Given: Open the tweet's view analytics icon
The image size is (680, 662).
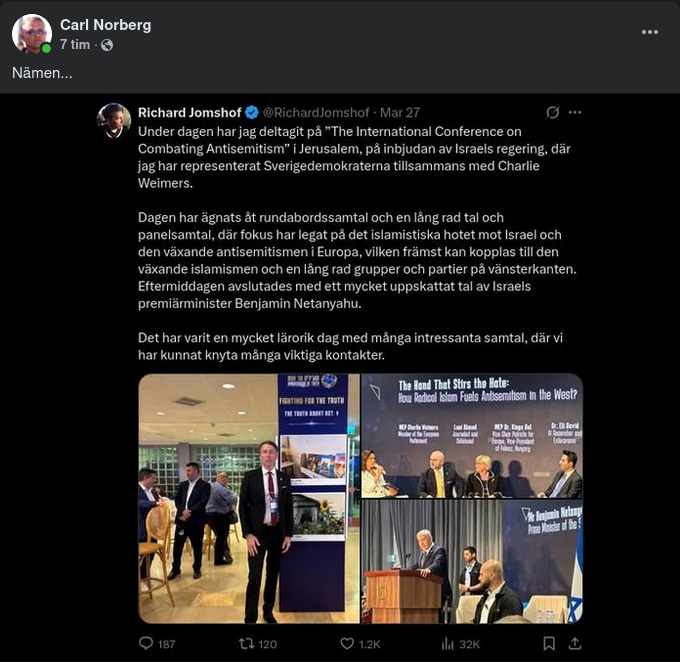Looking at the screenshot, I should click(445, 643).
